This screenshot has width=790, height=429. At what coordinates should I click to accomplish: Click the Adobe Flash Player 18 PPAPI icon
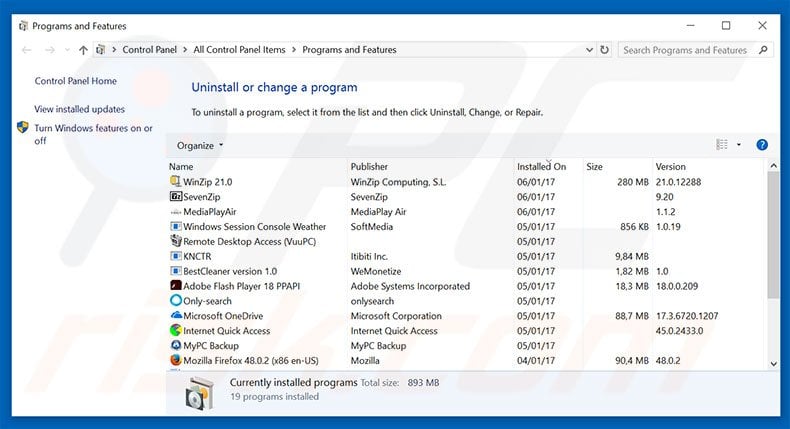coord(175,285)
